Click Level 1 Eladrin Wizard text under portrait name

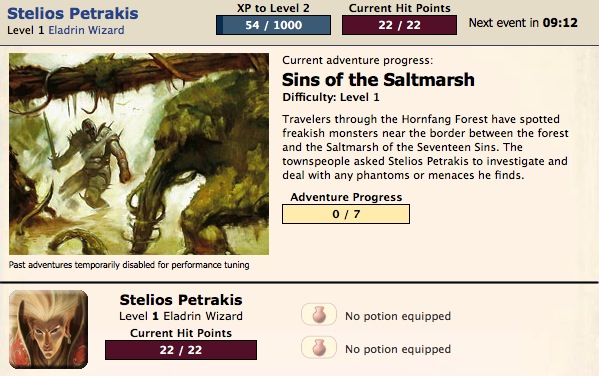[x=181, y=316]
